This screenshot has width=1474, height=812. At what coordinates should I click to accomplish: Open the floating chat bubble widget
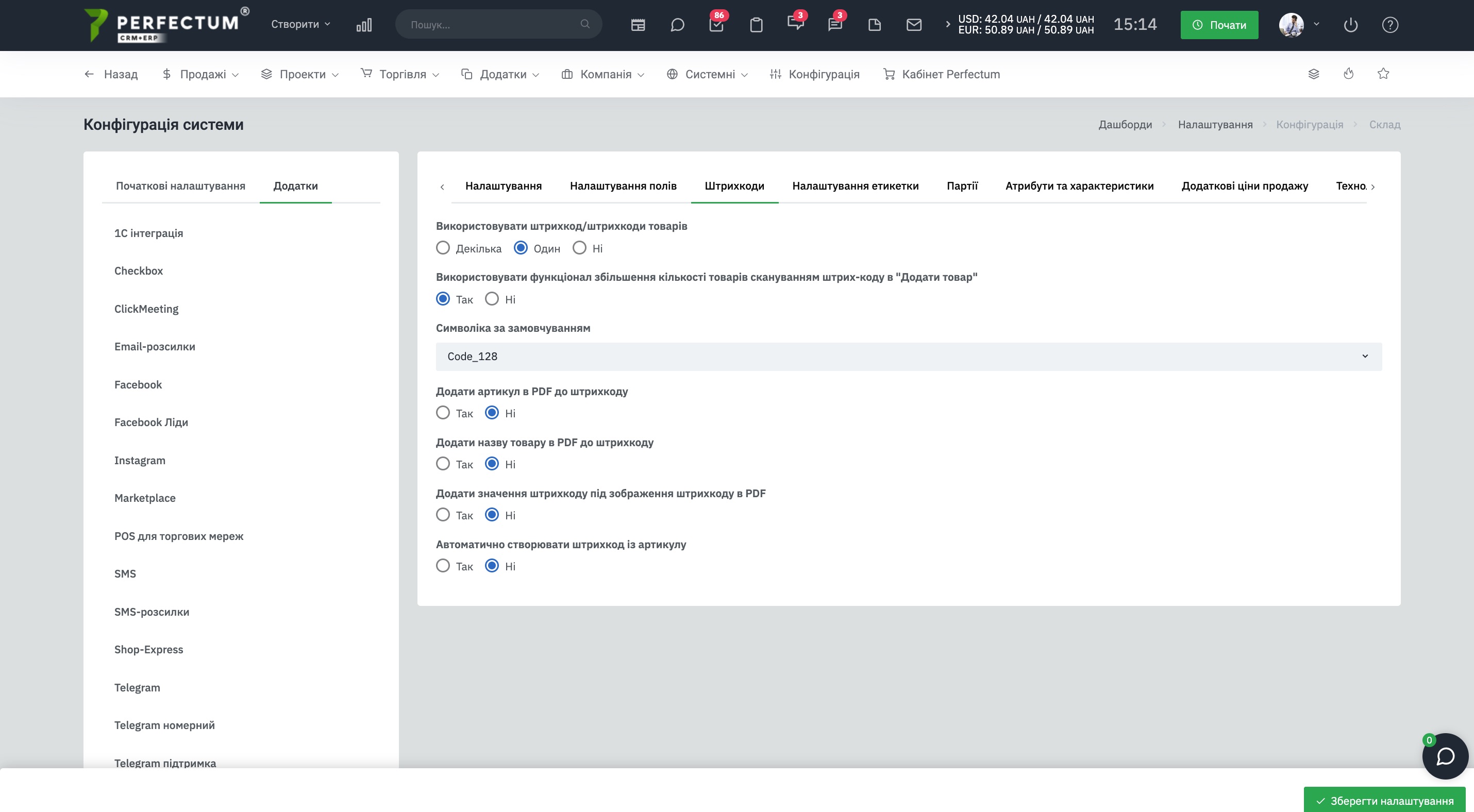click(1445, 756)
